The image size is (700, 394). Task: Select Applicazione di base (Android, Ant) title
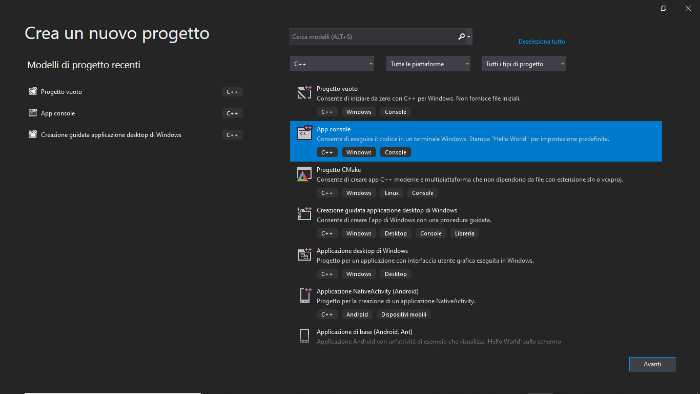[x=364, y=332]
